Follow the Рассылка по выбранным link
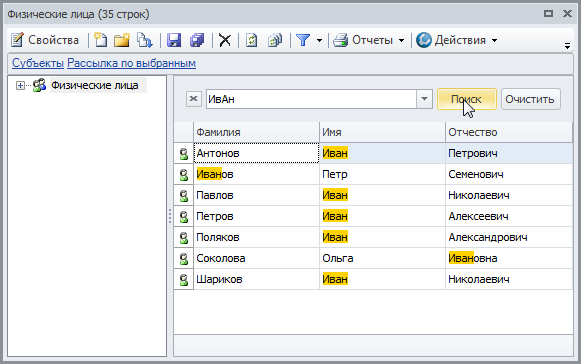The width and height of the screenshot is (581, 364). [x=132, y=63]
